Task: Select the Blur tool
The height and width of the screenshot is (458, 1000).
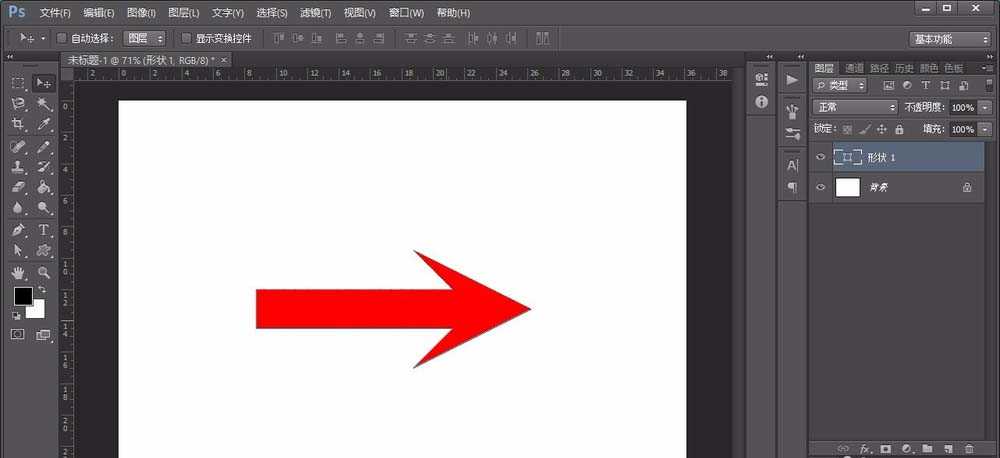Action: 18,207
